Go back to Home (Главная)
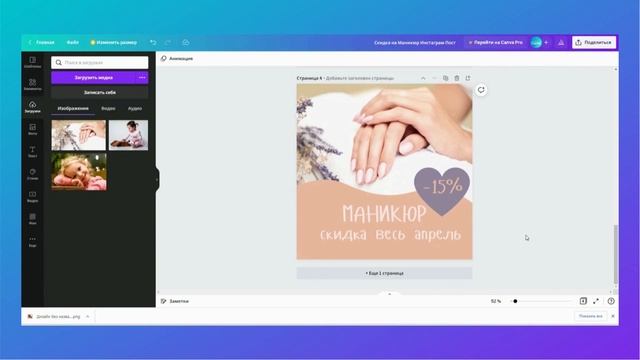 pos(42,42)
